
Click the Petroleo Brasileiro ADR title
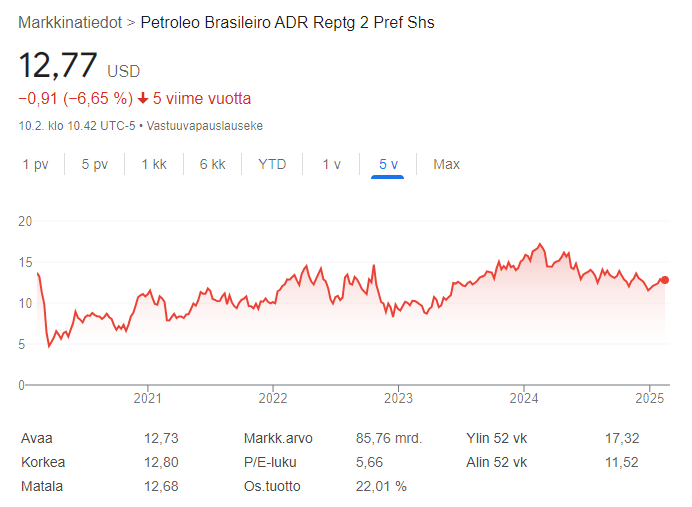[x=287, y=23]
